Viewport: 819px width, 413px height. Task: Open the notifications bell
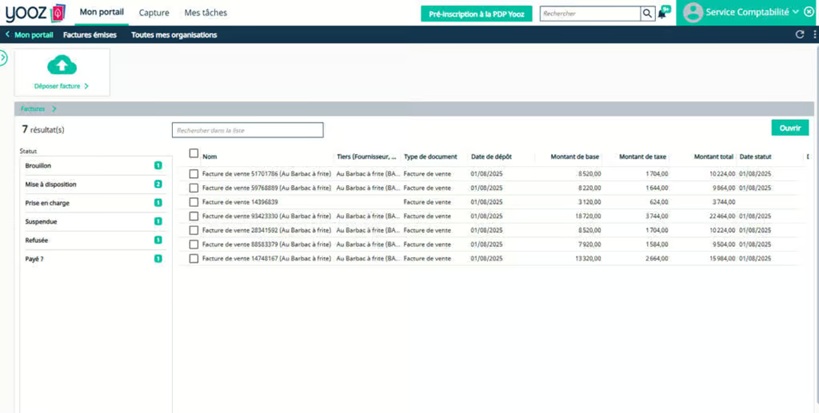(x=662, y=13)
